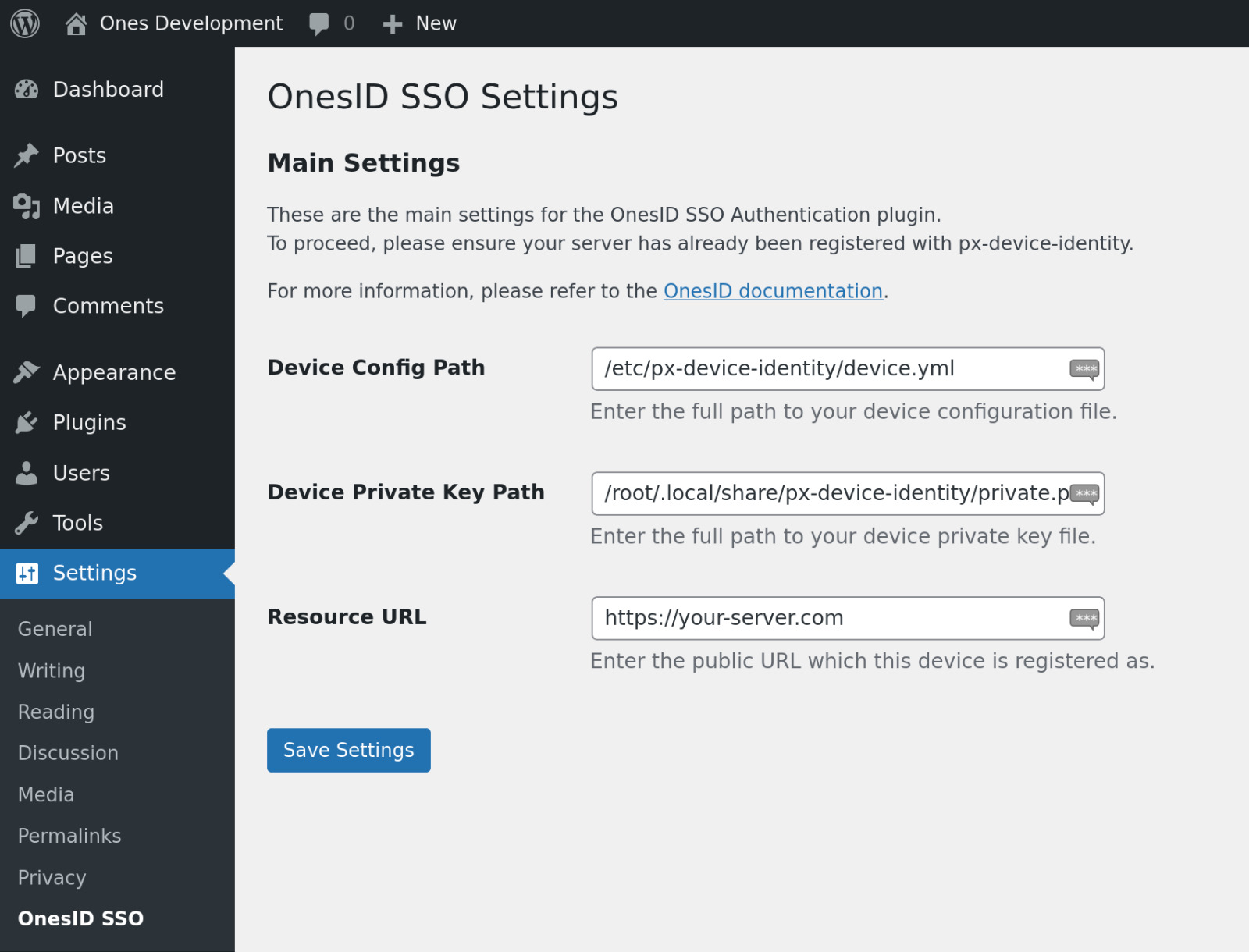Click password manager icon in Resource URL field
Viewport: 1249px width, 952px height.
coord(1084,619)
